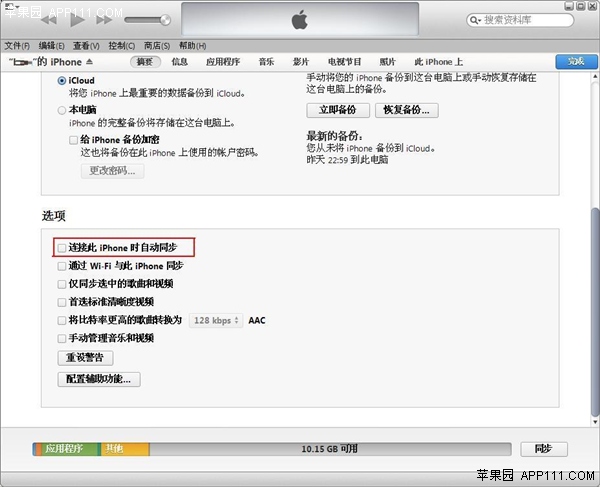Switch to the 电视节目 tab
The height and width of the screenshot is (487, 600).
(x=344, y=62)
